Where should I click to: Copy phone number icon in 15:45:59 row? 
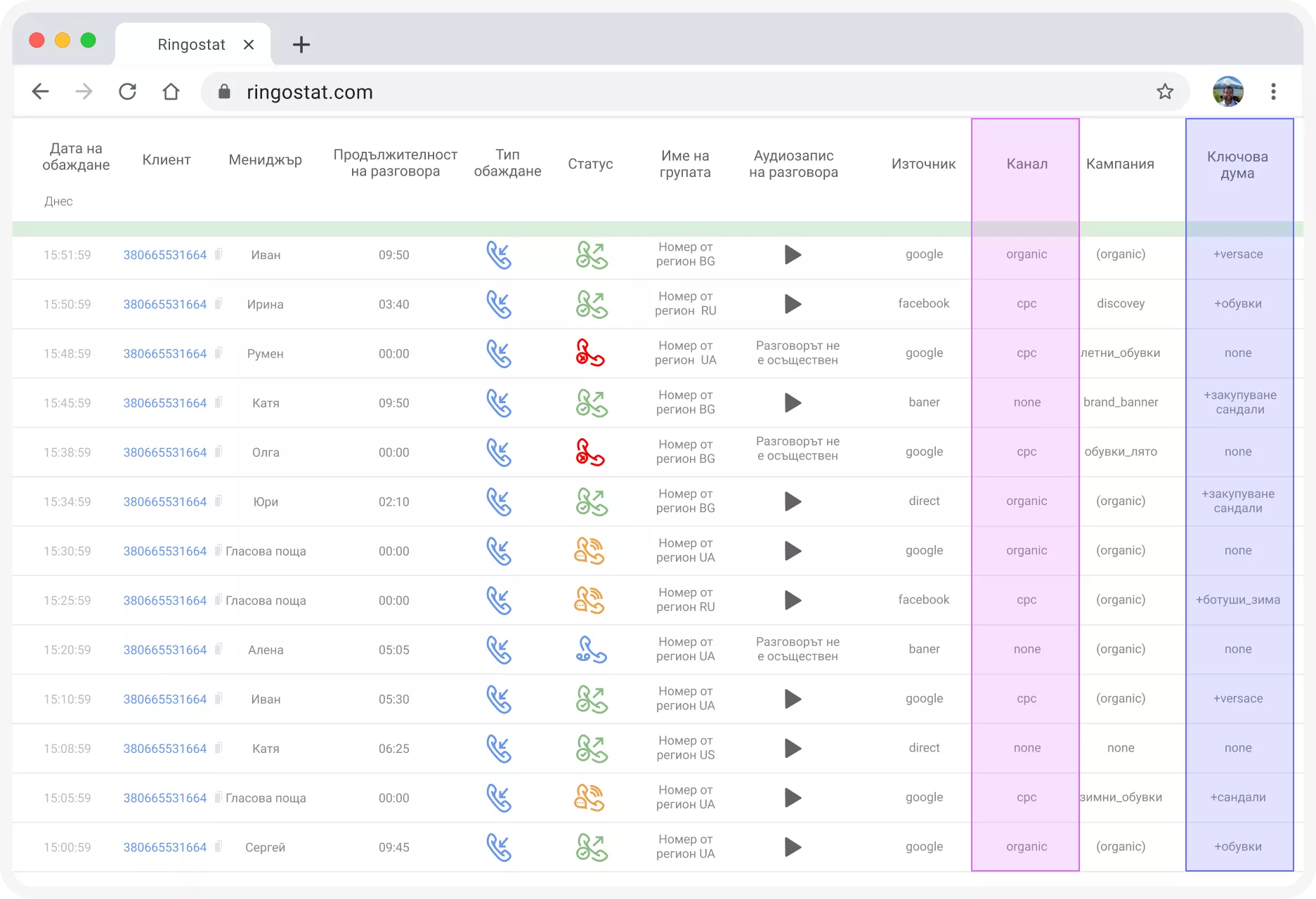219,402
